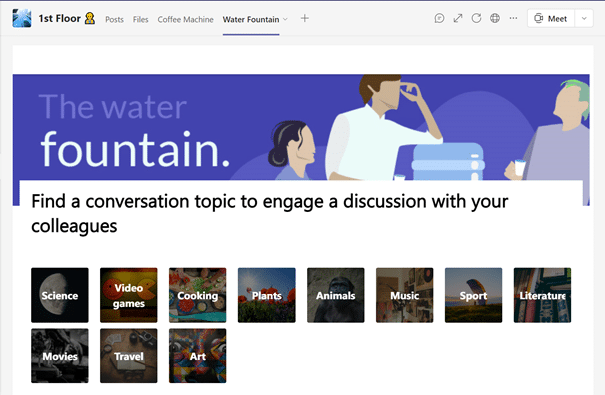Open the Literature topic tile
The height and width of the screenshot is (395, 605).
542,295
